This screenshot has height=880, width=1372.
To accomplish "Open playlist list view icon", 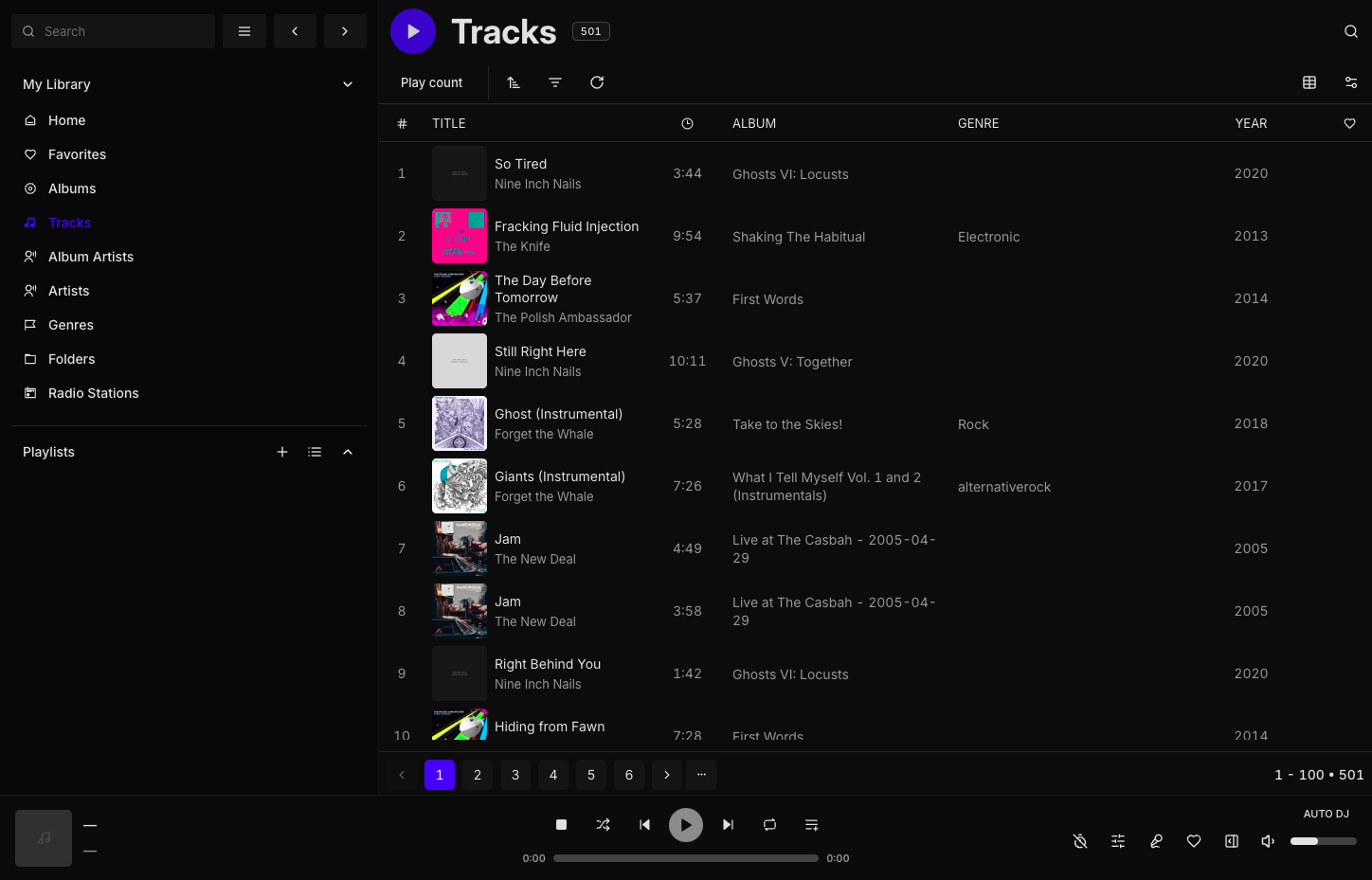I will click(x=315, y=452).
